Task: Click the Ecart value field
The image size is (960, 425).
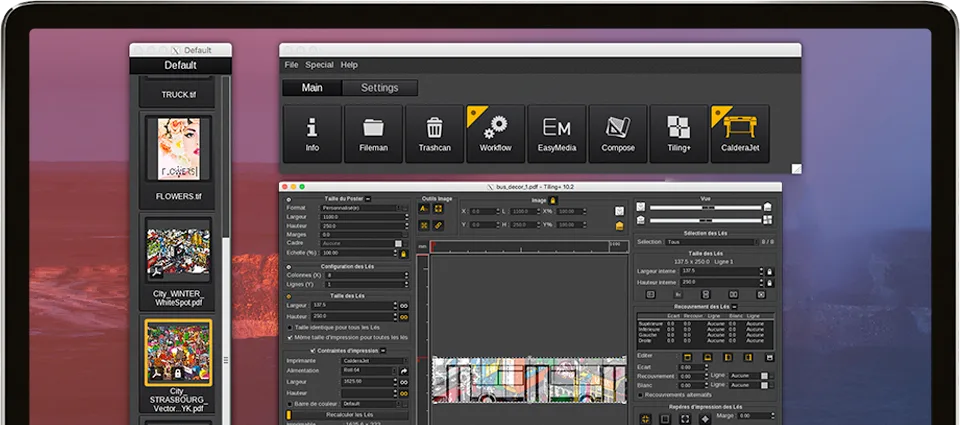Action: [692, 367]
